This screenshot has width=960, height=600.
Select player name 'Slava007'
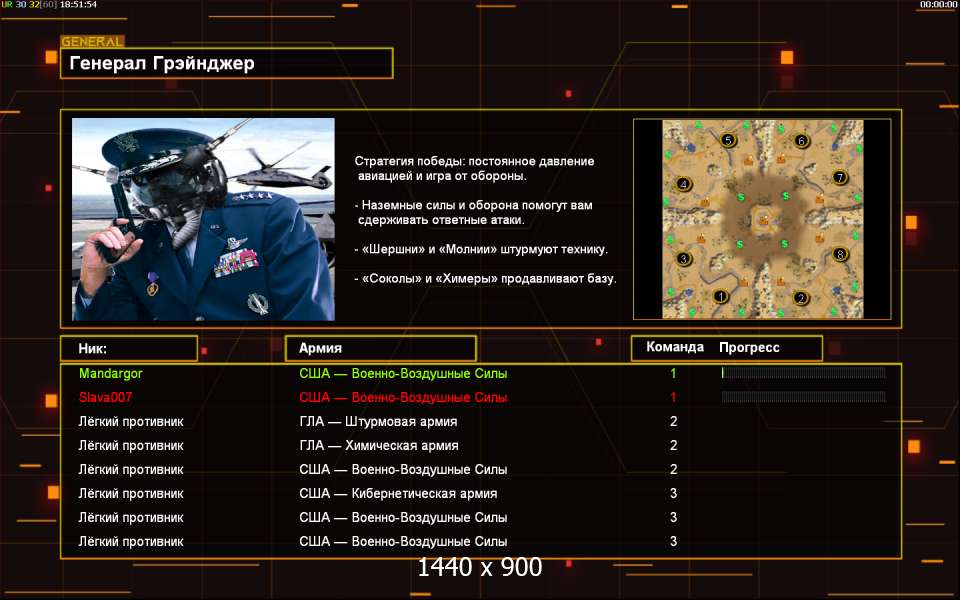(105, 397)
